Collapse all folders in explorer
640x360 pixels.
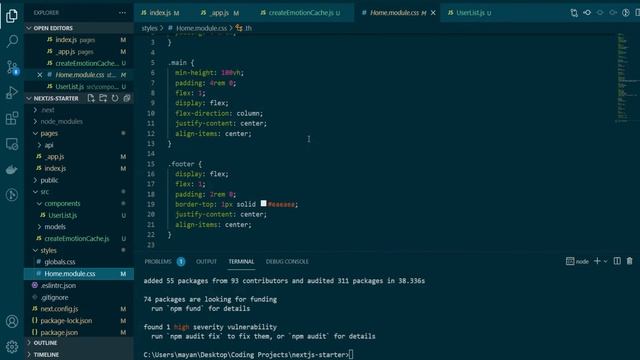(127, 98)
